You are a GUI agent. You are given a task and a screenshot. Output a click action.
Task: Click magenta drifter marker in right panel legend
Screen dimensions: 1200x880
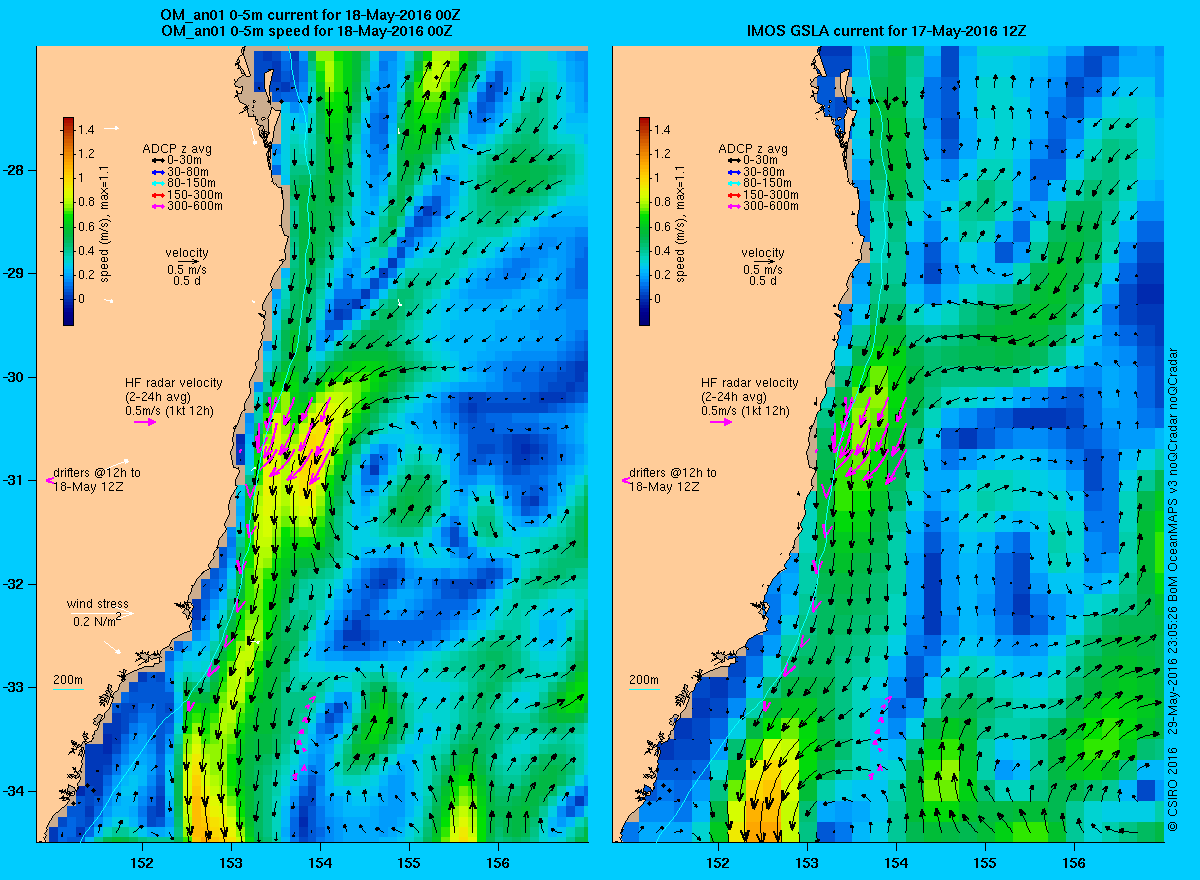626,481
